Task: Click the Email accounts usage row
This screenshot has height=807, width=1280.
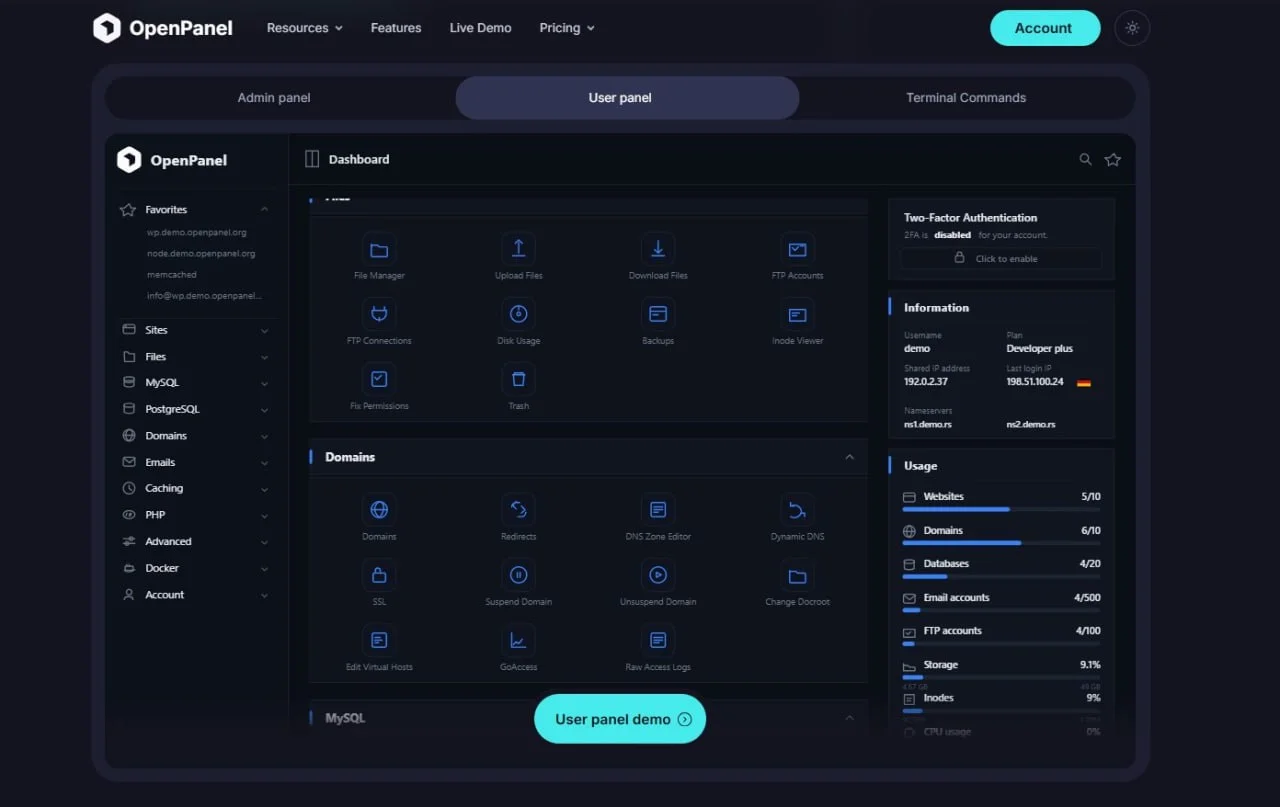Action: (1001, 601)
